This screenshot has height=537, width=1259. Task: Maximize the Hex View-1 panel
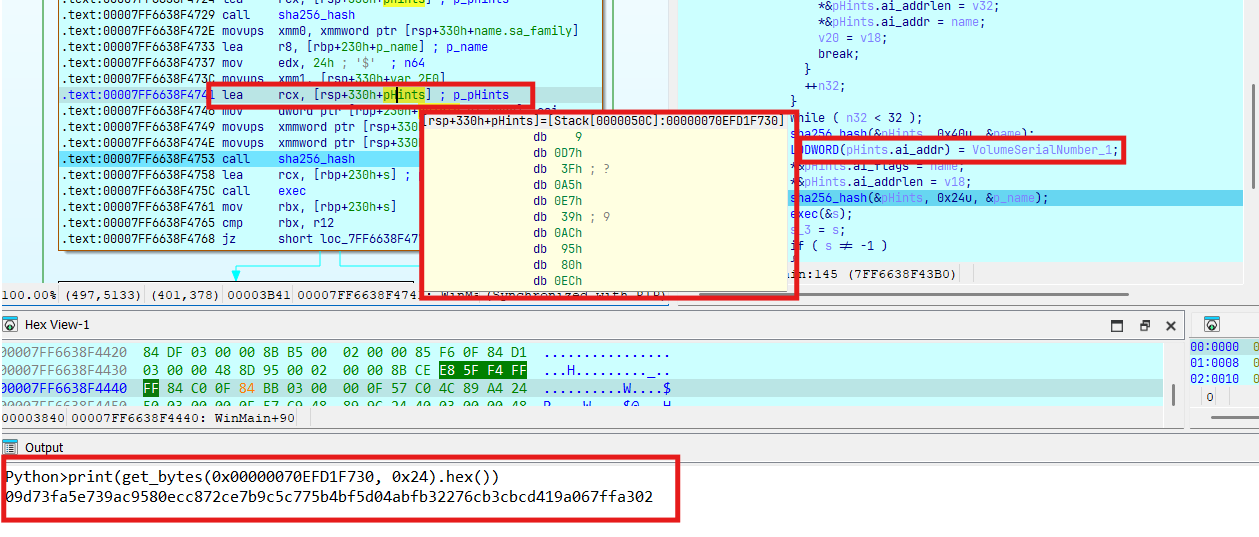[1118, 326]
